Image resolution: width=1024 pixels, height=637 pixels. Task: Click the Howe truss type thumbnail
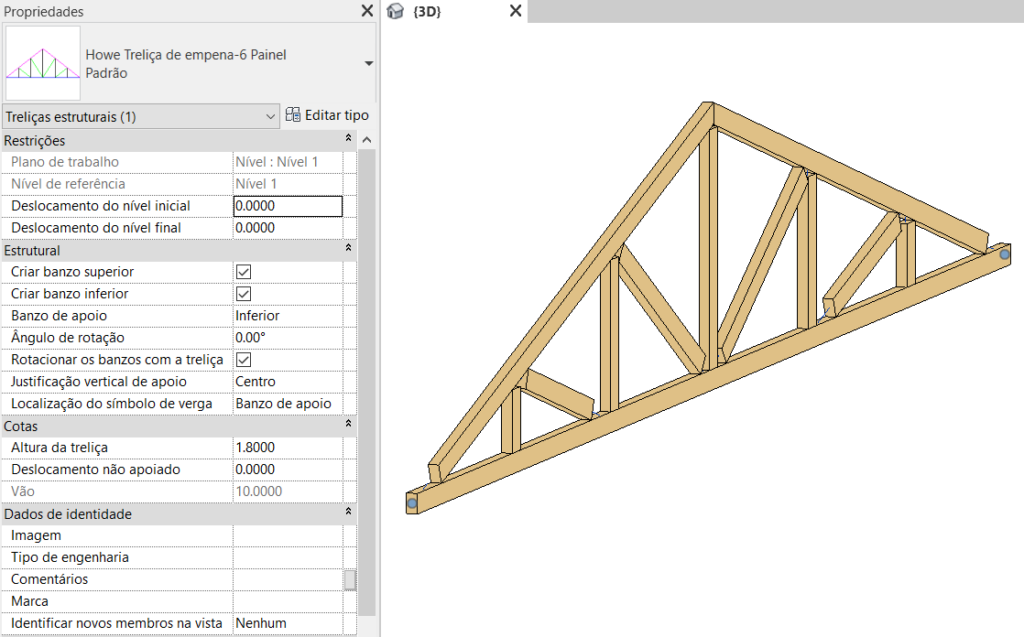(43, 63)
